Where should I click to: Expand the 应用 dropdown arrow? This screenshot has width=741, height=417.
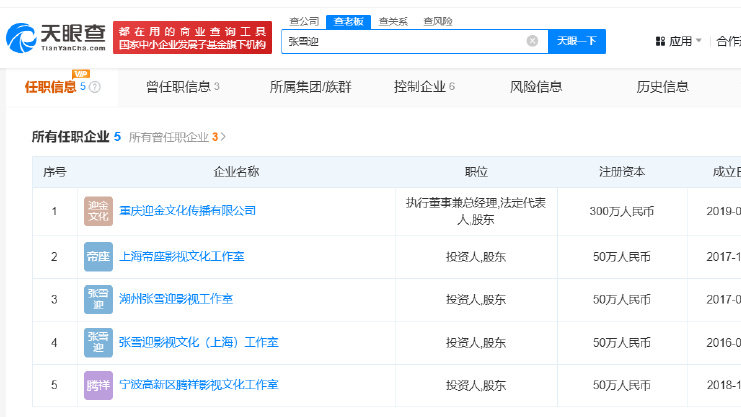click(x=698, y=41)
